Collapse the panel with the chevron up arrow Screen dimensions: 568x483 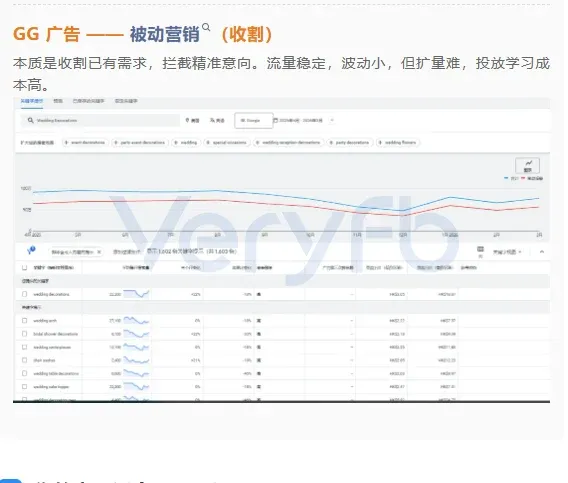tap(542, 252)
